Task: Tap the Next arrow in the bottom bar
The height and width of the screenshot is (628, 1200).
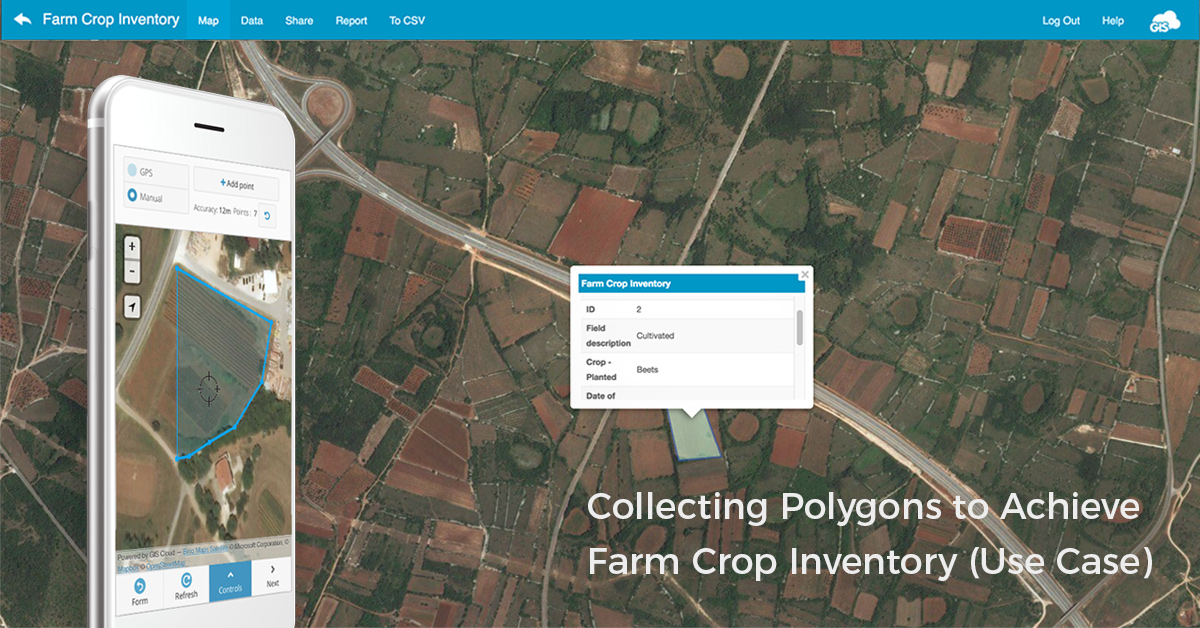Action: tap(272, 572)
